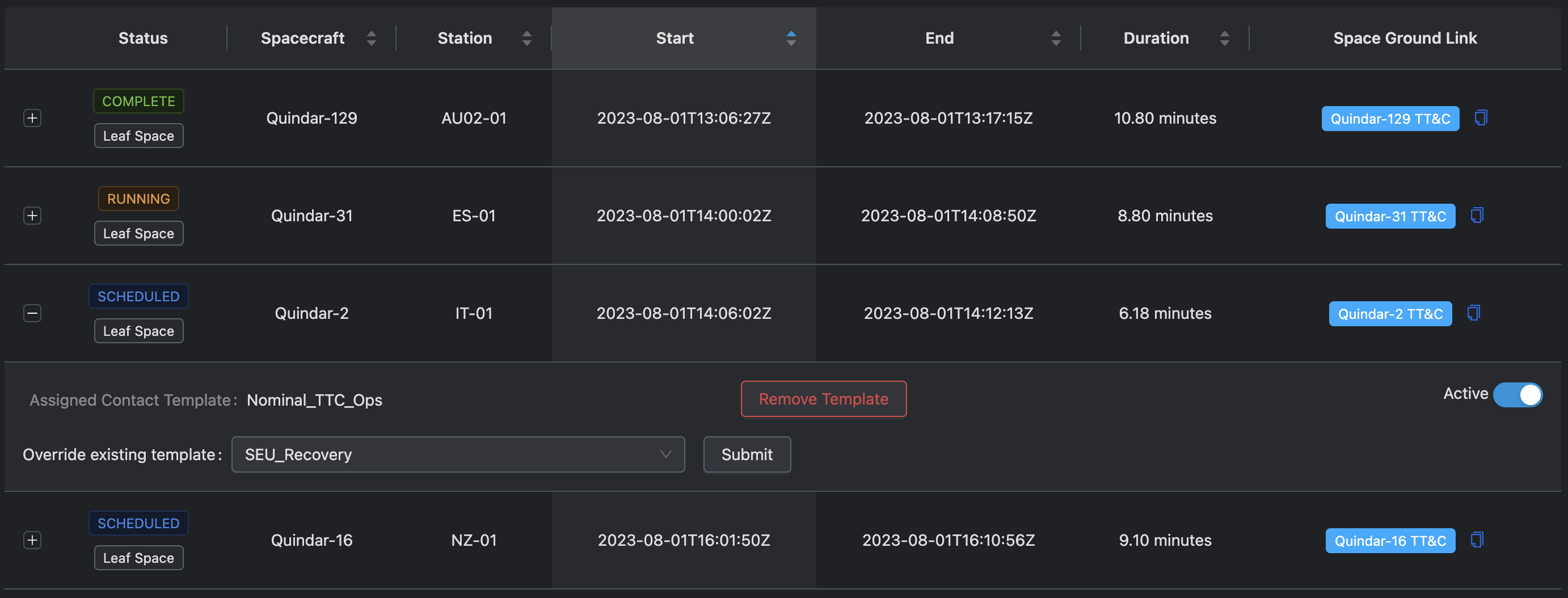Copy the Quindar-31 TT&C link
Screen dimensions: 1568x598
point(1477,215)
